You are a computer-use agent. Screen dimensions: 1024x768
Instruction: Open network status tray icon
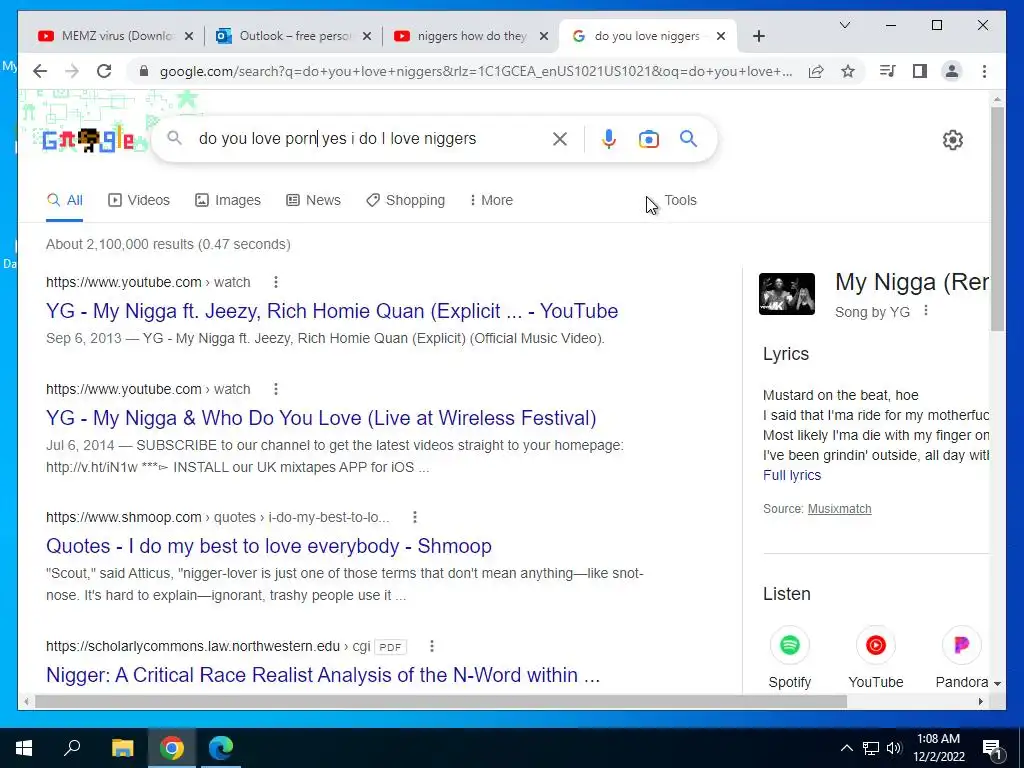tap(871, 748)
